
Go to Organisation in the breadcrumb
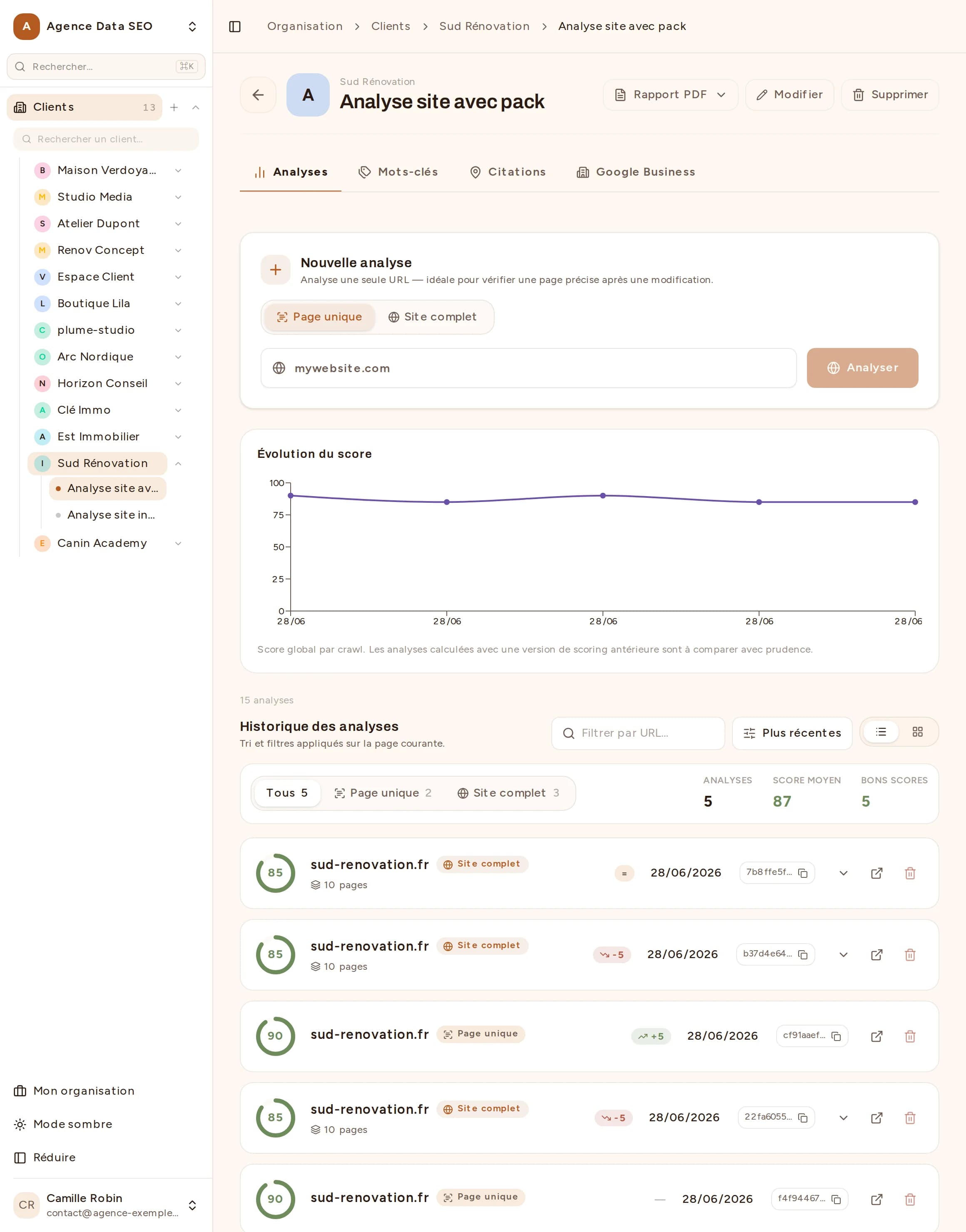pos(305,27)
